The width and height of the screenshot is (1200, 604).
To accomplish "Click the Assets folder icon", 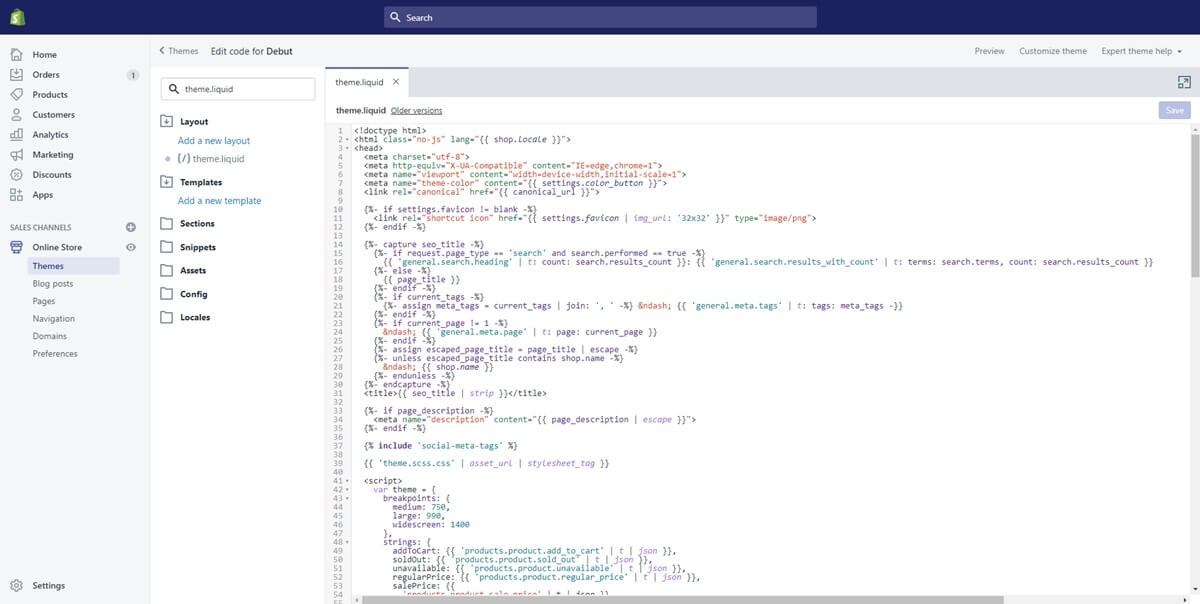I will click(x=167, y=271).
